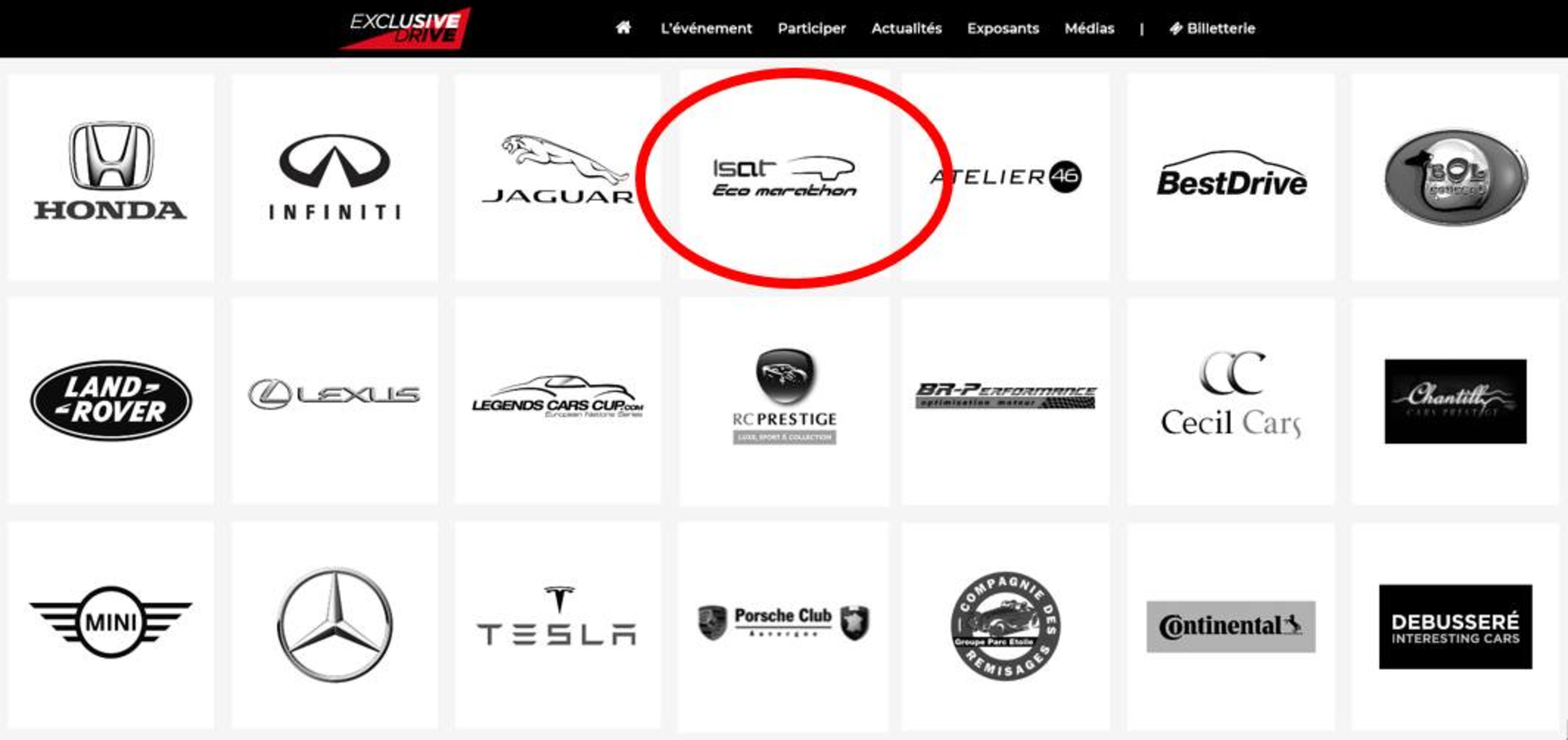Select the Médias navigation item
This screenshot has width=1568, height=740.
[x=1089, y=28]
